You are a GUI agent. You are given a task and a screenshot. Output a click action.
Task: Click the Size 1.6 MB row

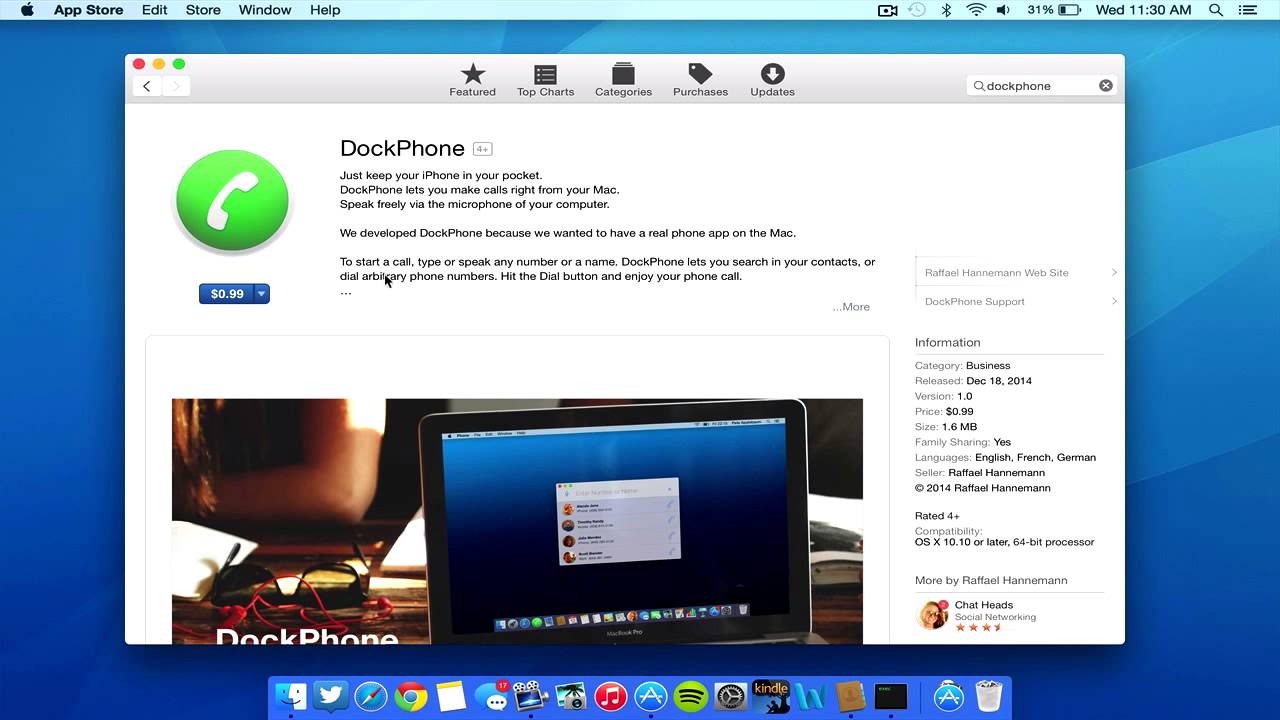click(x=946, y=427)
